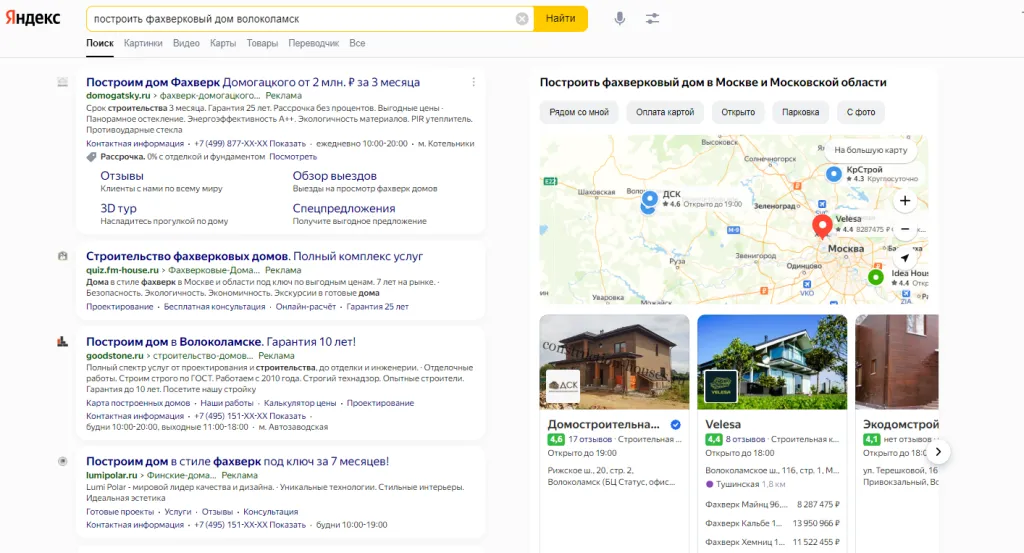This screenshot has height=553, width=1024.
Task: Open the Velesa house photo thumbnail
Action: (x=772, y=362)
